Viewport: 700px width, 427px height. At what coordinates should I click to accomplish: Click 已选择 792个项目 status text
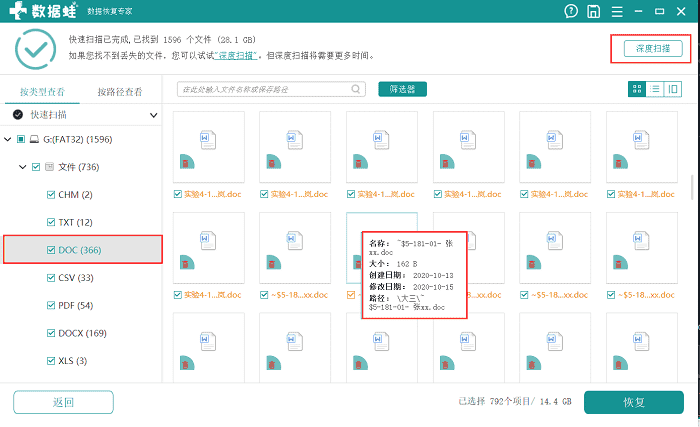click(x=515, y=402)
